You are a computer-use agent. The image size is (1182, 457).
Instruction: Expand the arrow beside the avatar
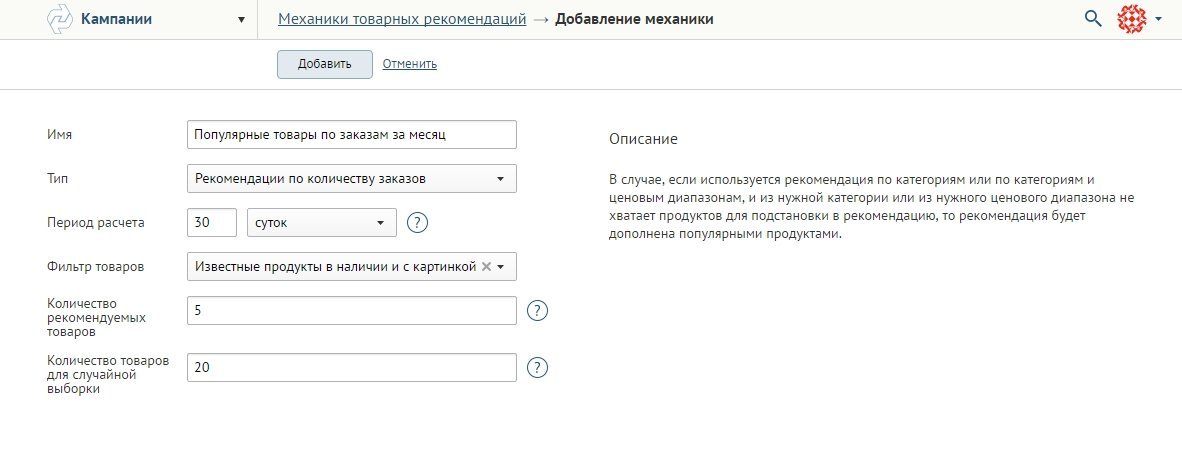[1158, 20]
